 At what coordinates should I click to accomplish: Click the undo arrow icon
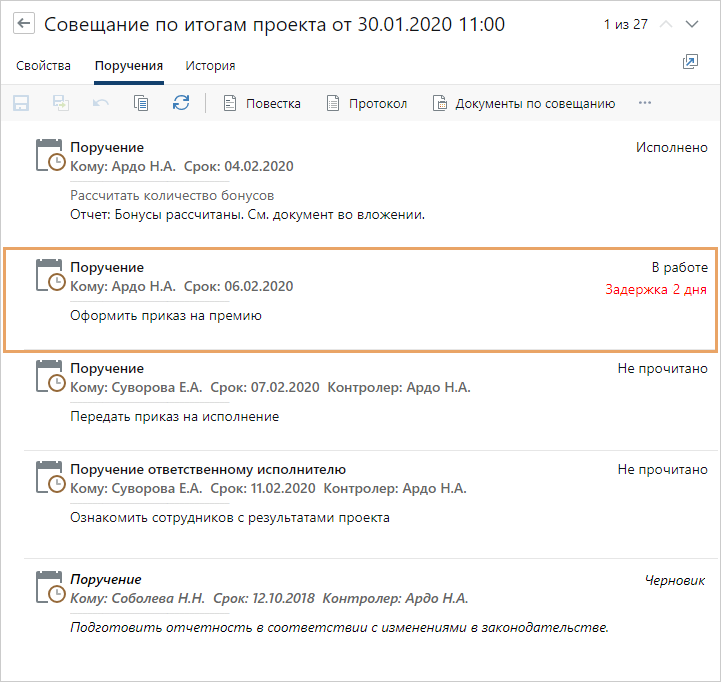click(x=101, y=103)
